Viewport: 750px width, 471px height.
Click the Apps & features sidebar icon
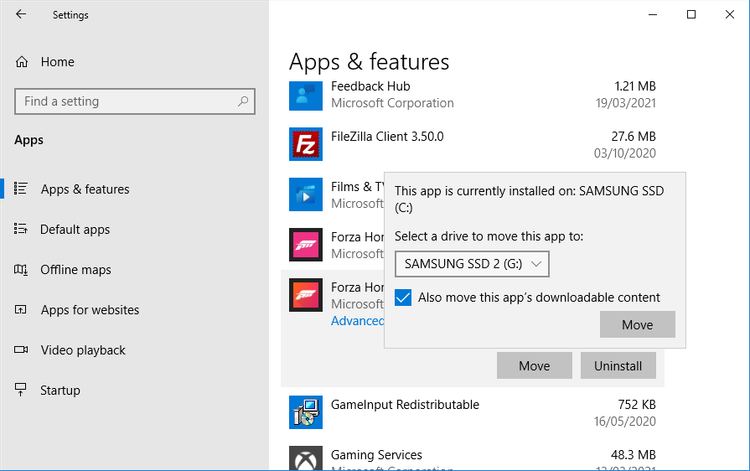coord(21,189)
